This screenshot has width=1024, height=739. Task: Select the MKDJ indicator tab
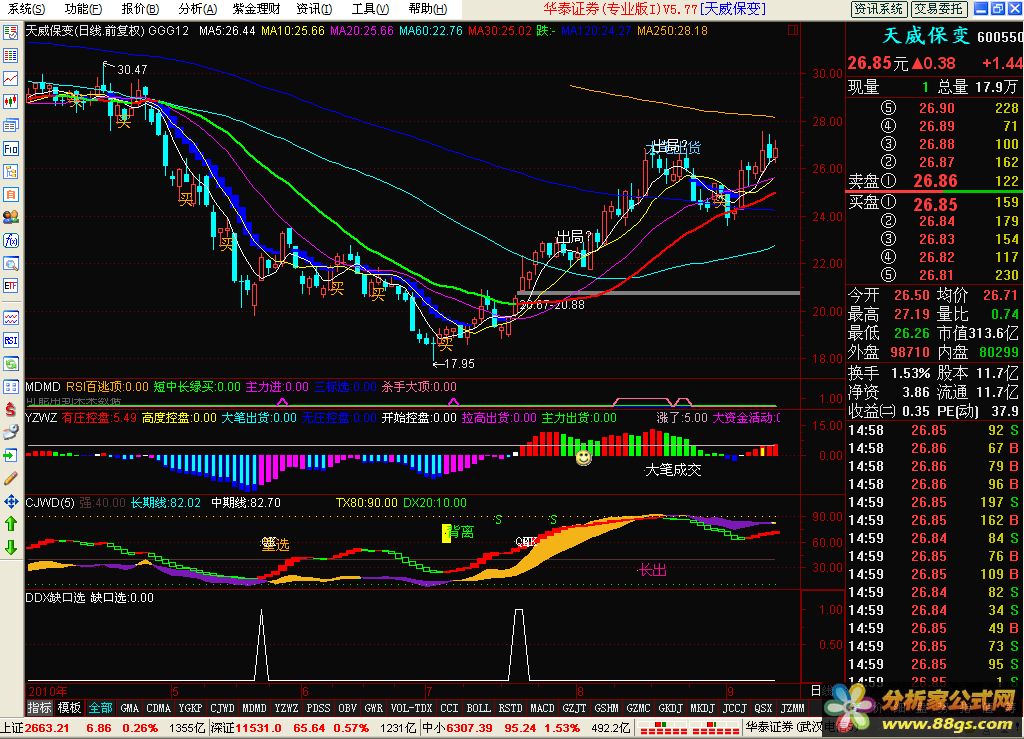(x=702, y=708)
